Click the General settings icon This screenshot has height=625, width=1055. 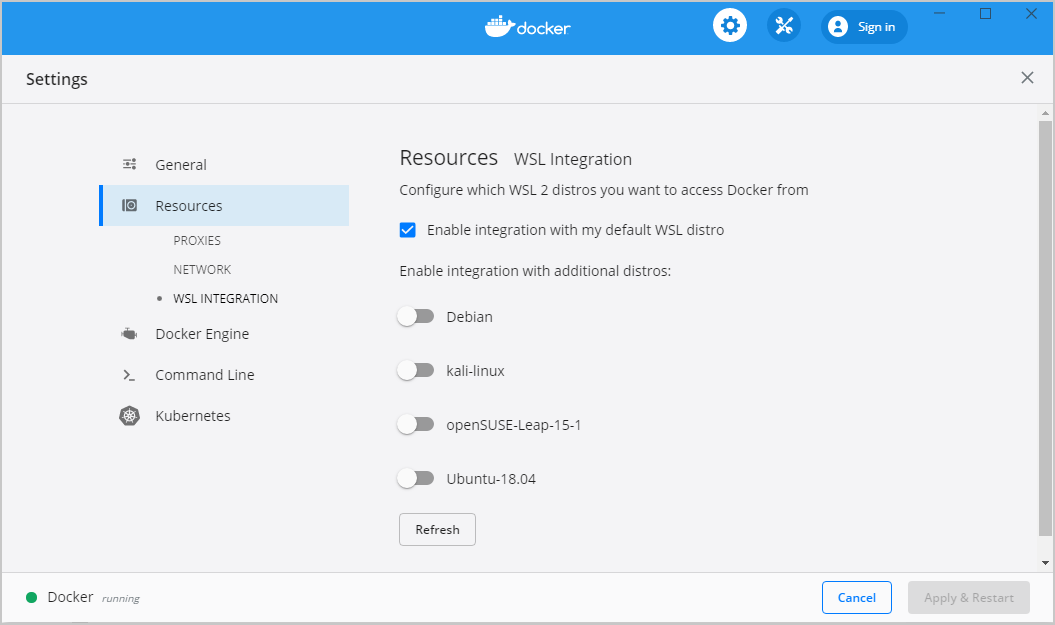click(x=129, y=163)
